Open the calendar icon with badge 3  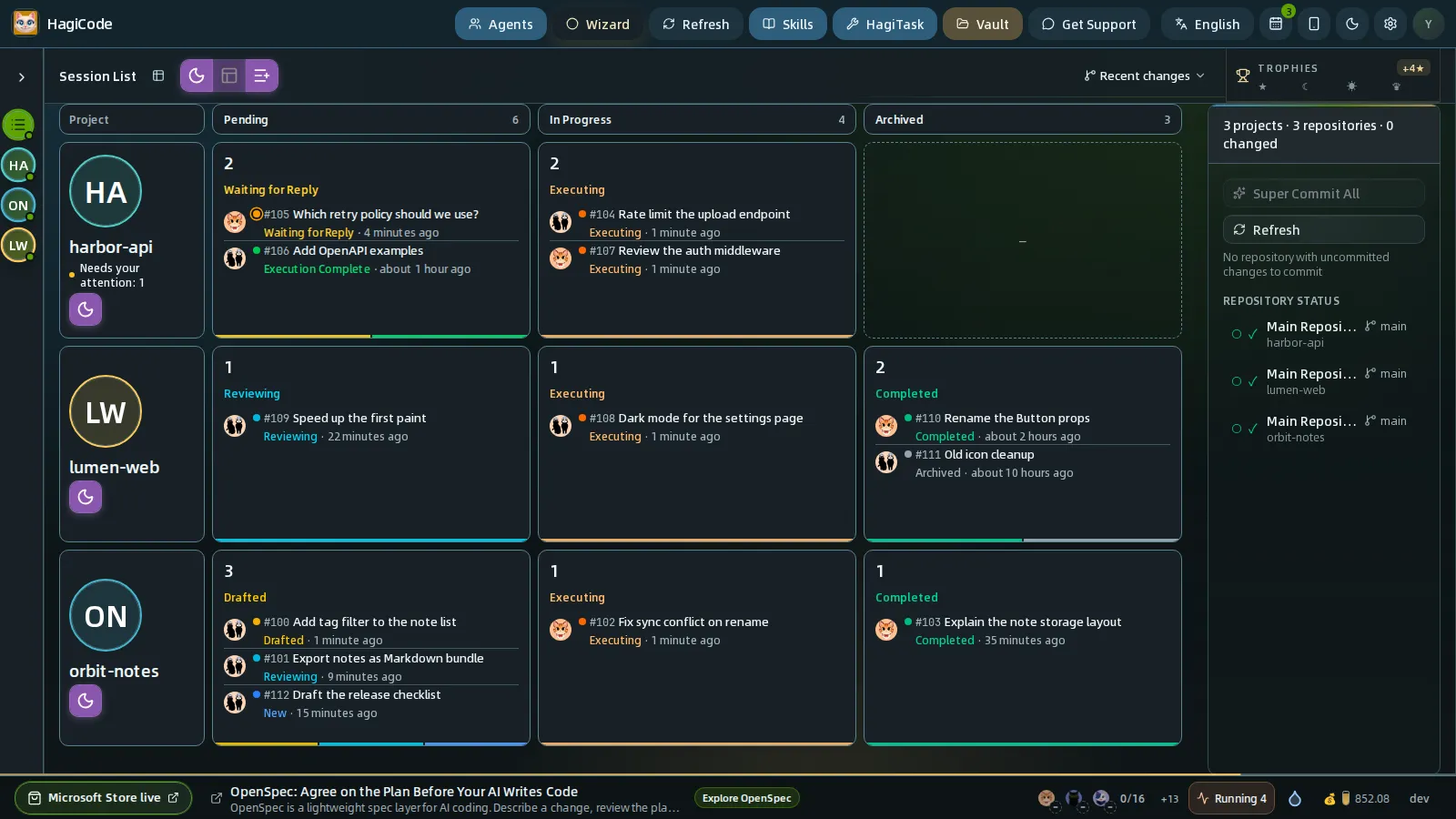click(1276, 24)
